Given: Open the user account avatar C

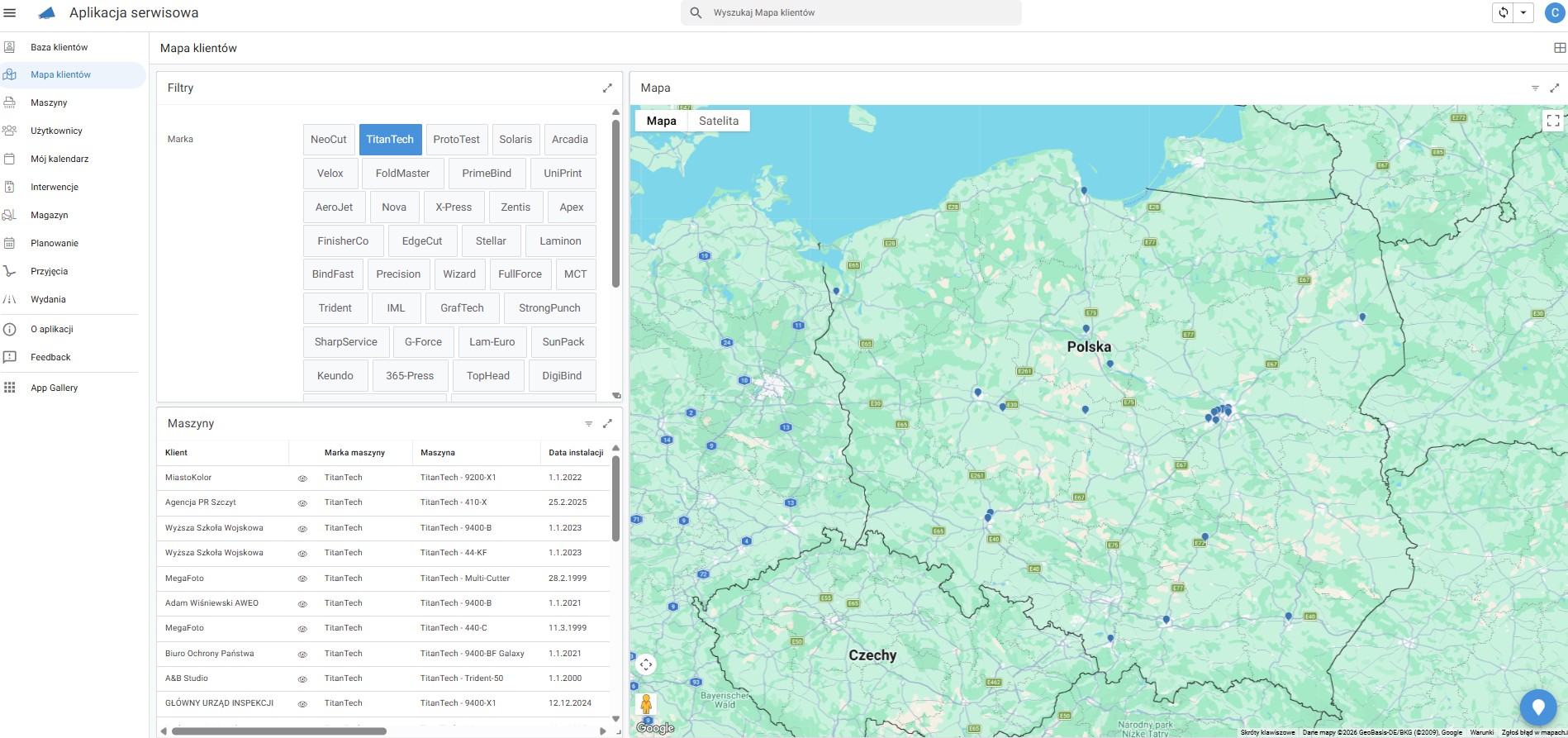Looking at the screenshot, I should point(1555,12).
